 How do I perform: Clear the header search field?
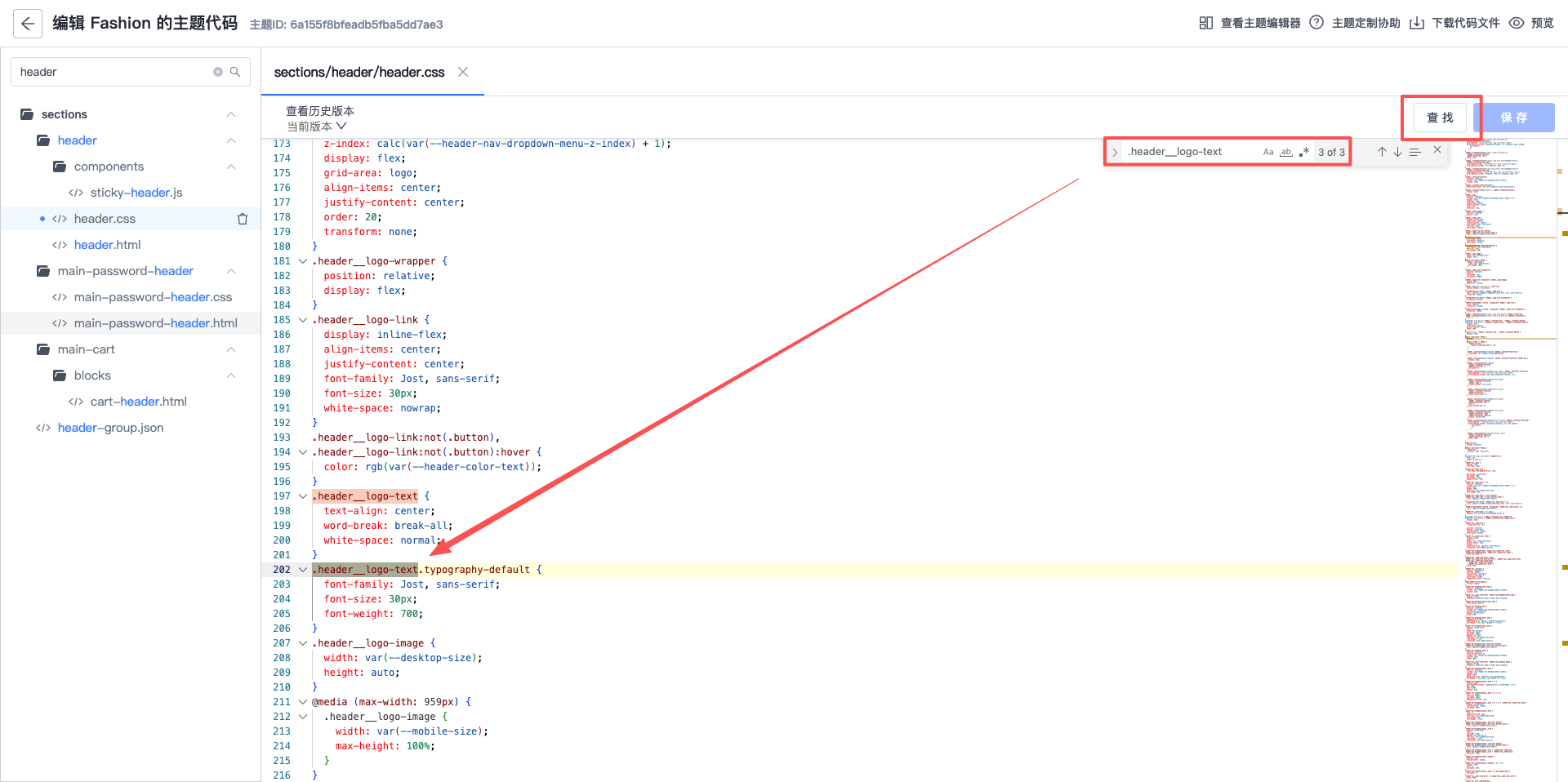[218, 72]
